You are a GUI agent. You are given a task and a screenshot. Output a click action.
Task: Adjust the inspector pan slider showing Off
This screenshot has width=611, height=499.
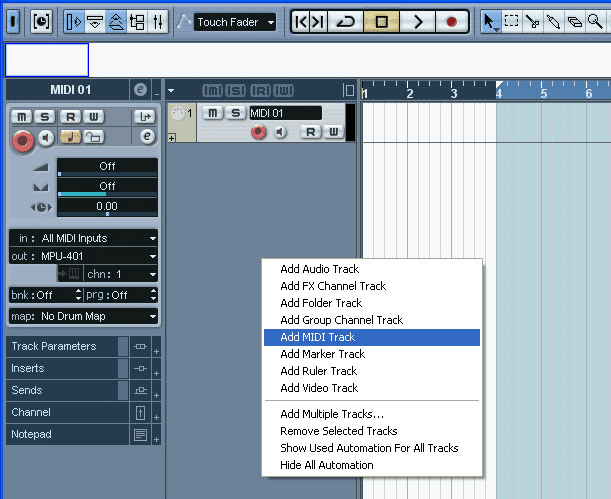(x=107, y=187)
